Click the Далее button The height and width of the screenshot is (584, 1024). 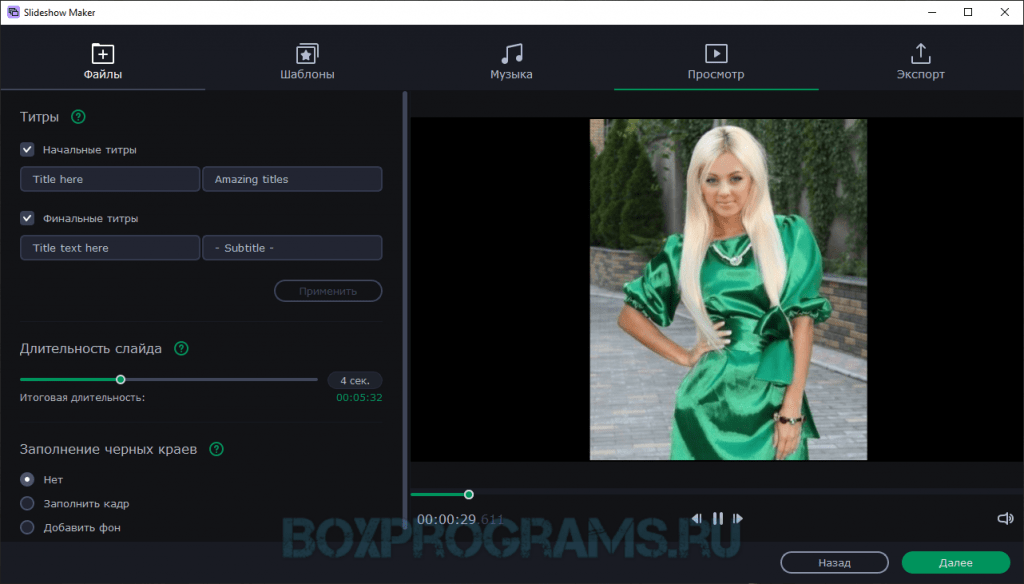tap(955, 562)
